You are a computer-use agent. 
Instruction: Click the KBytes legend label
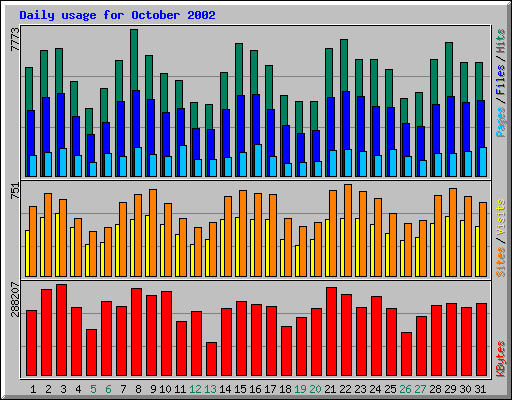(501, 359)
